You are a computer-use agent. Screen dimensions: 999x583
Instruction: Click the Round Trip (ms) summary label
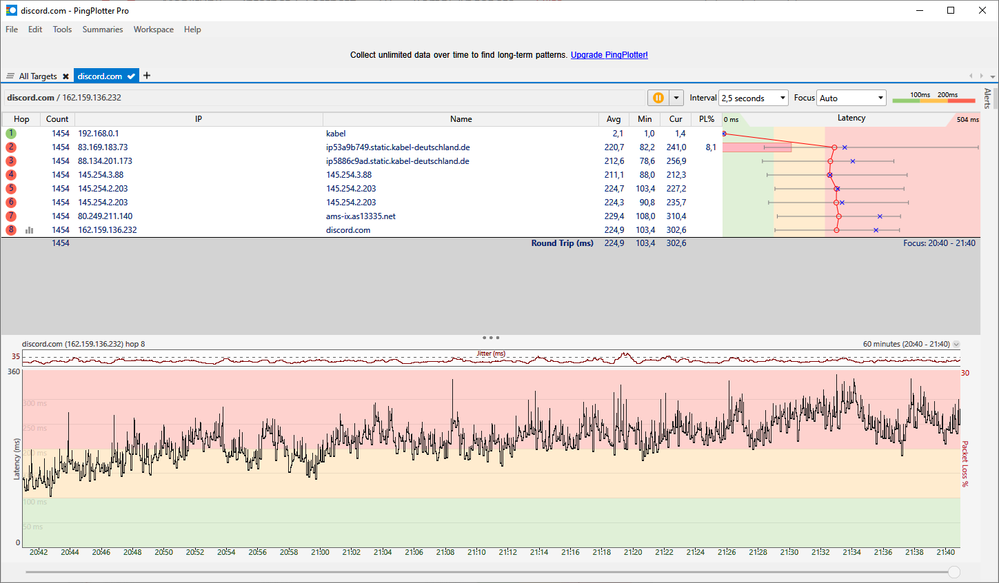562,243
